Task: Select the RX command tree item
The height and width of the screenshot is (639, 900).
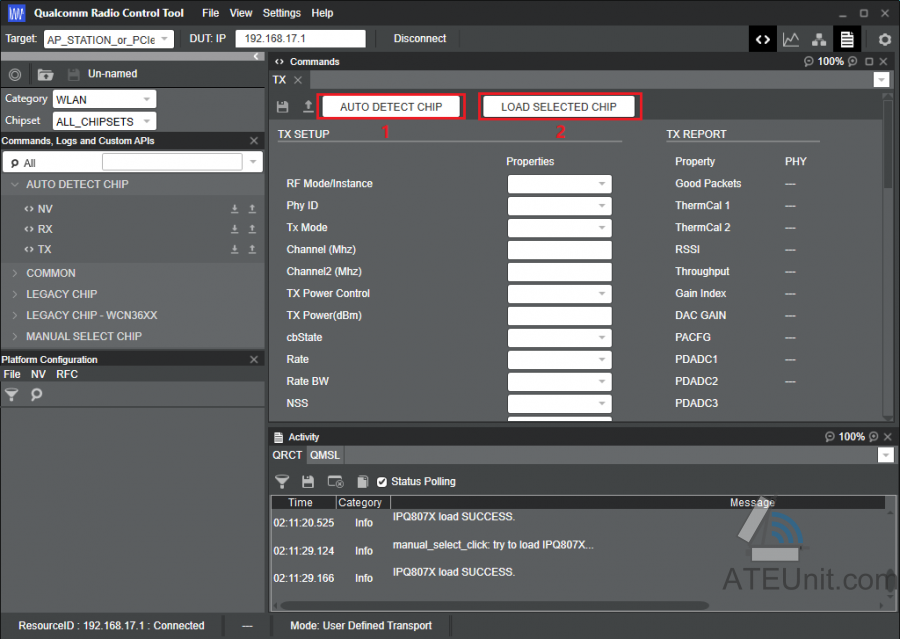Action: click(x=45, y=229)
